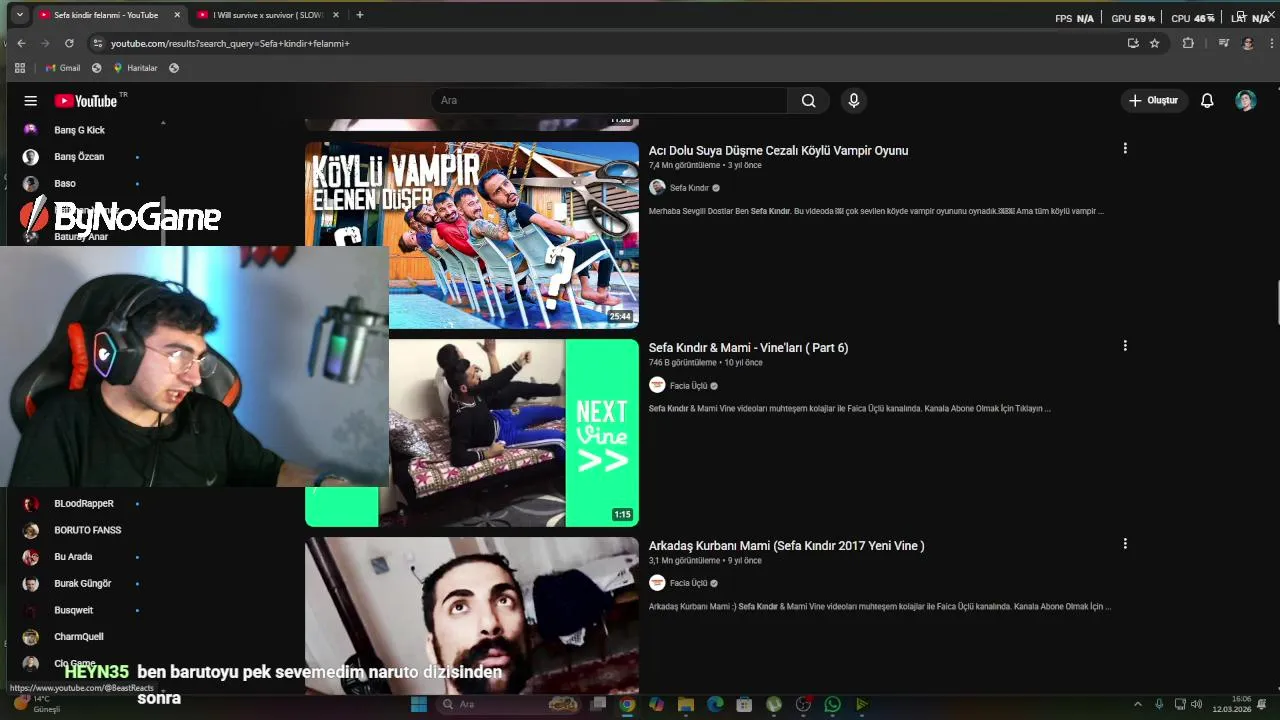Open the account avatar menu

[1245, 100]
